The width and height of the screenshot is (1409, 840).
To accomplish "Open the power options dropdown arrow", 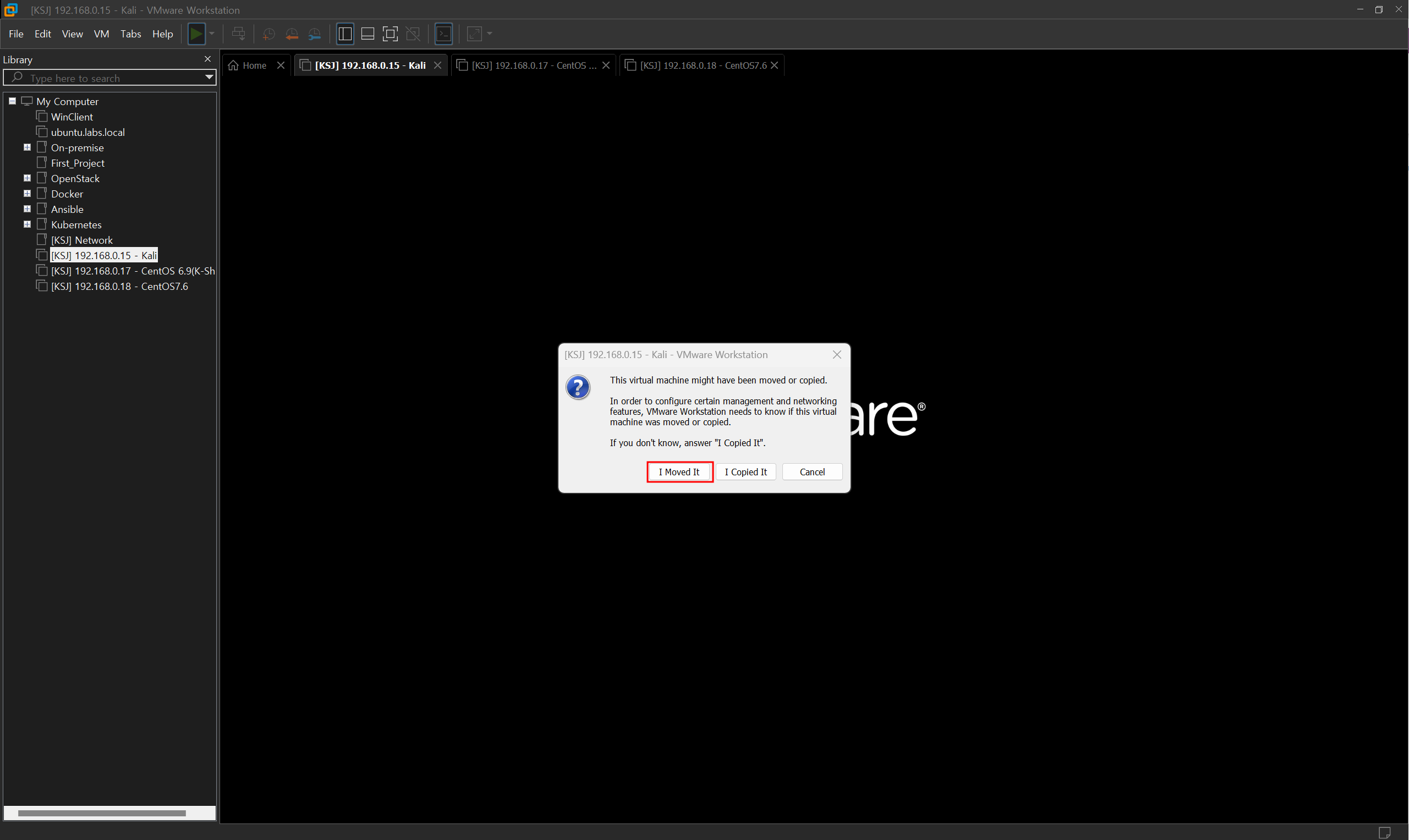I will tap(212, 34).
